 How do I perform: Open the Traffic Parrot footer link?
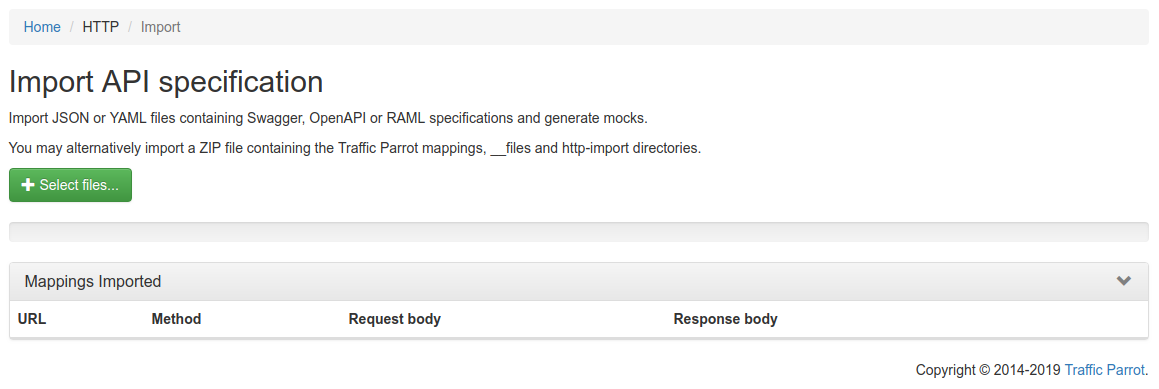(x=1104, y=371)
